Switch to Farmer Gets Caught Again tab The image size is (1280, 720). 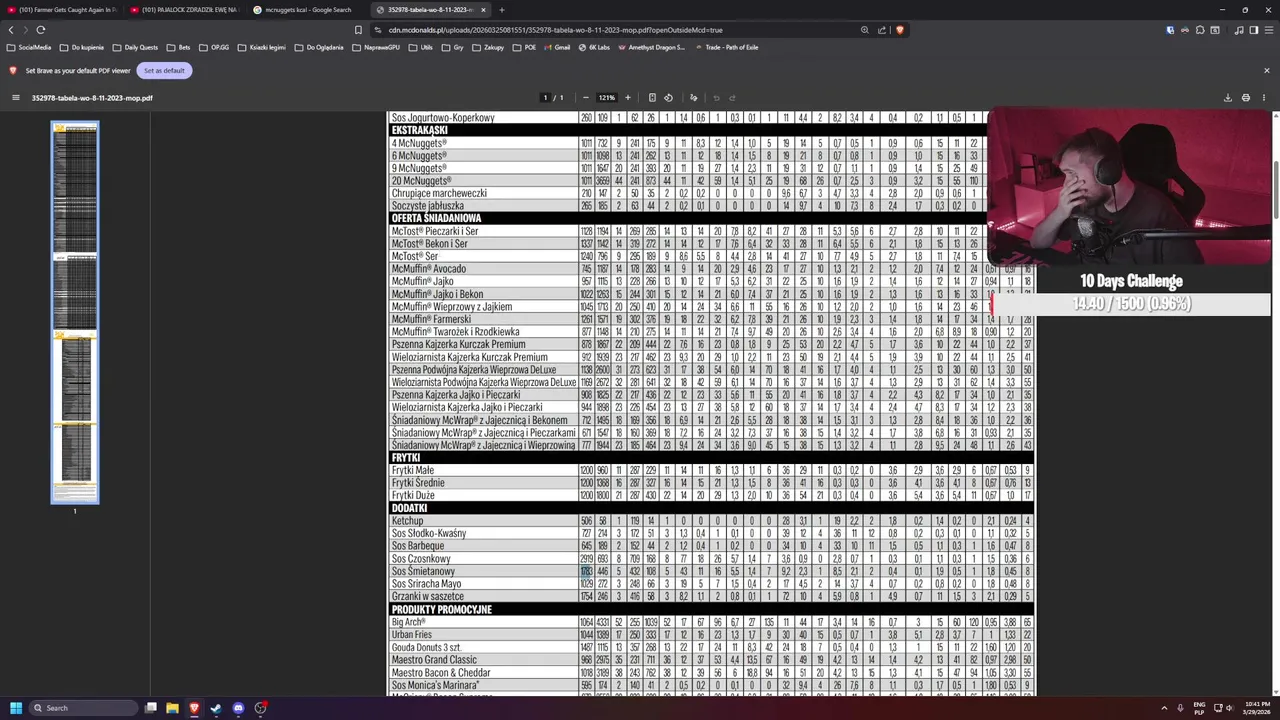(62, 10)
